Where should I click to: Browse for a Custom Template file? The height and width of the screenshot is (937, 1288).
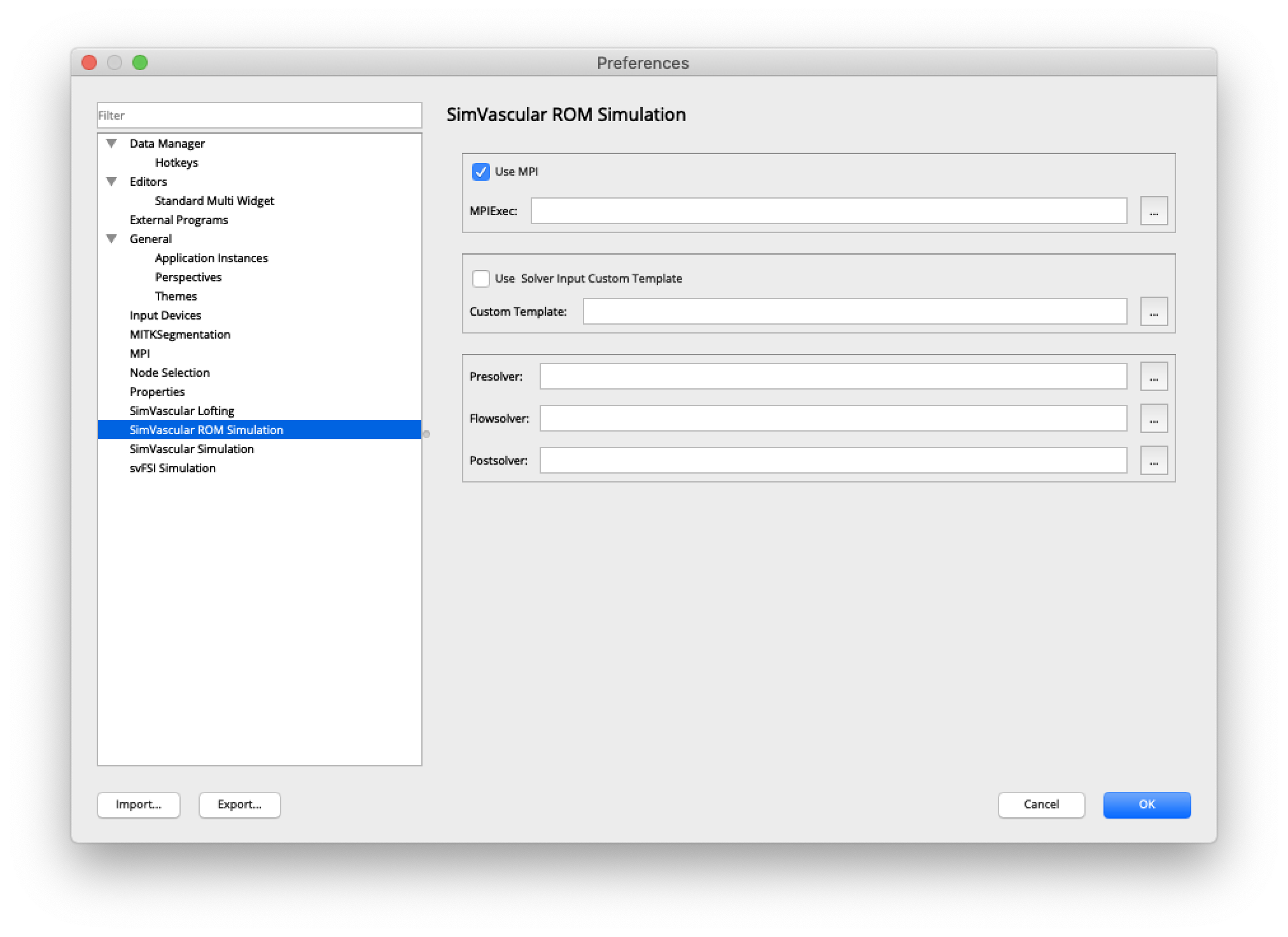[1153, 311]
